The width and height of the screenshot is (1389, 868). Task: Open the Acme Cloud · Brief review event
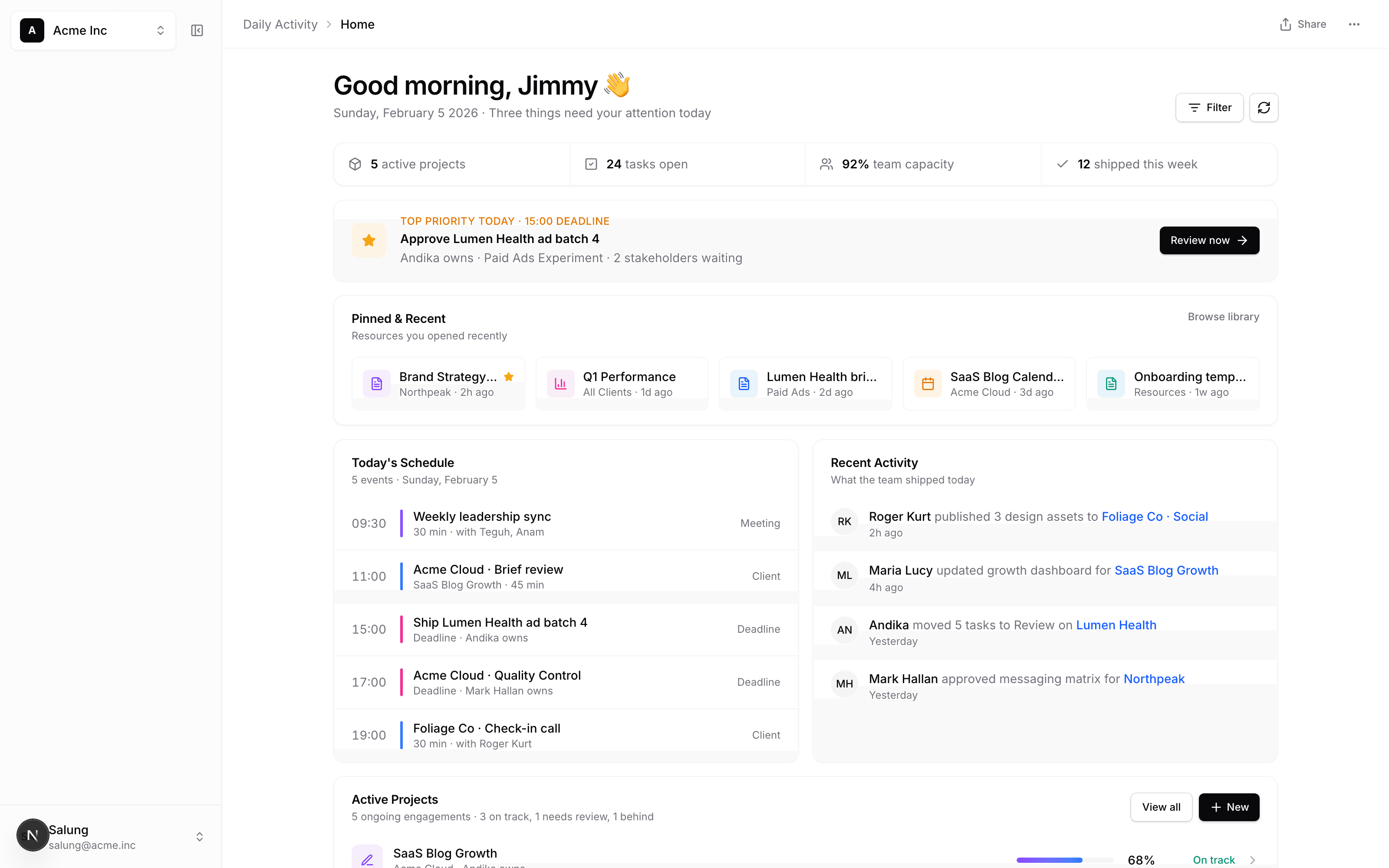566,576
